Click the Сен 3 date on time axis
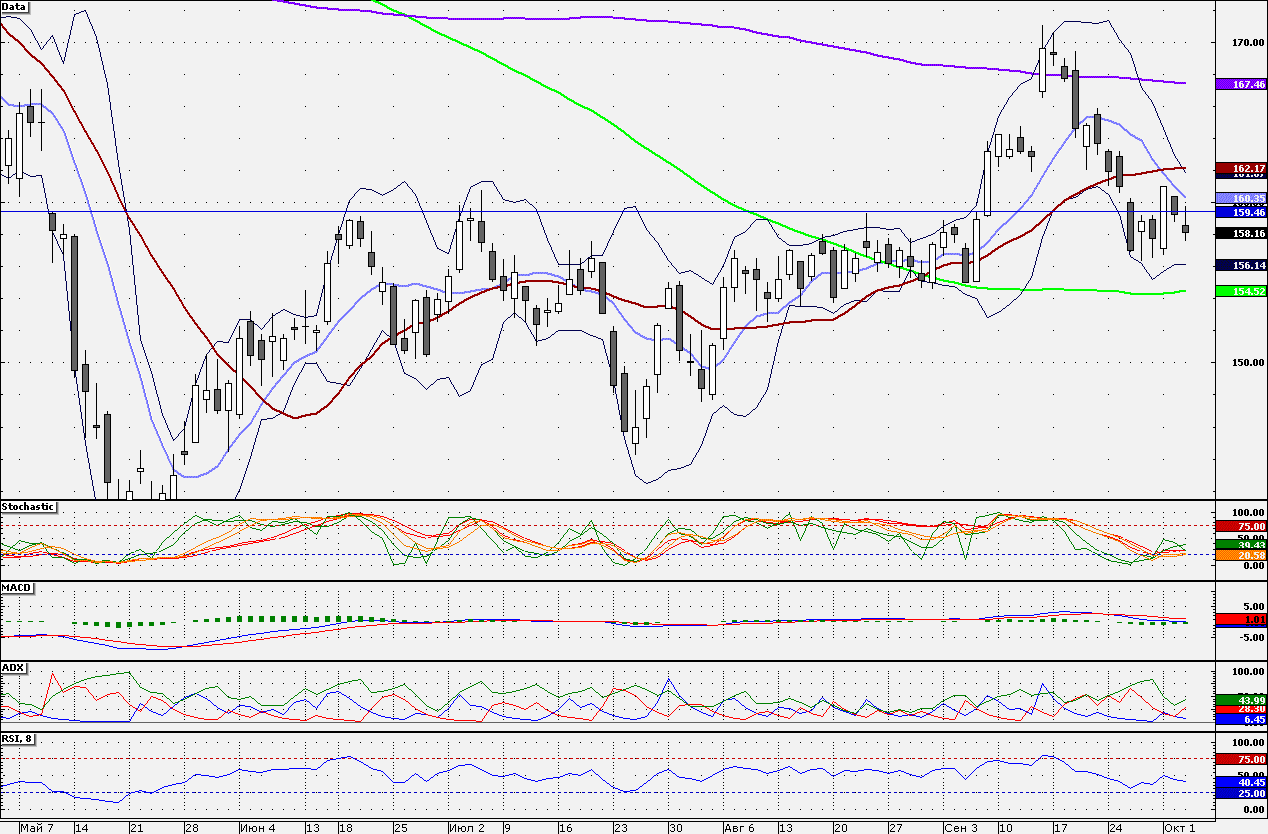The image size is (1268, 834). coord(961,828)
